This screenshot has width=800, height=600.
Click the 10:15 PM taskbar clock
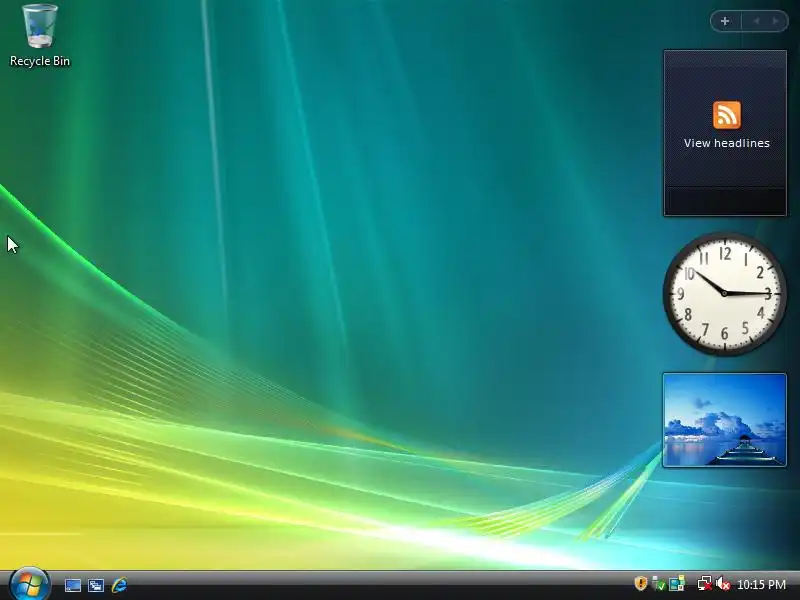761,584
